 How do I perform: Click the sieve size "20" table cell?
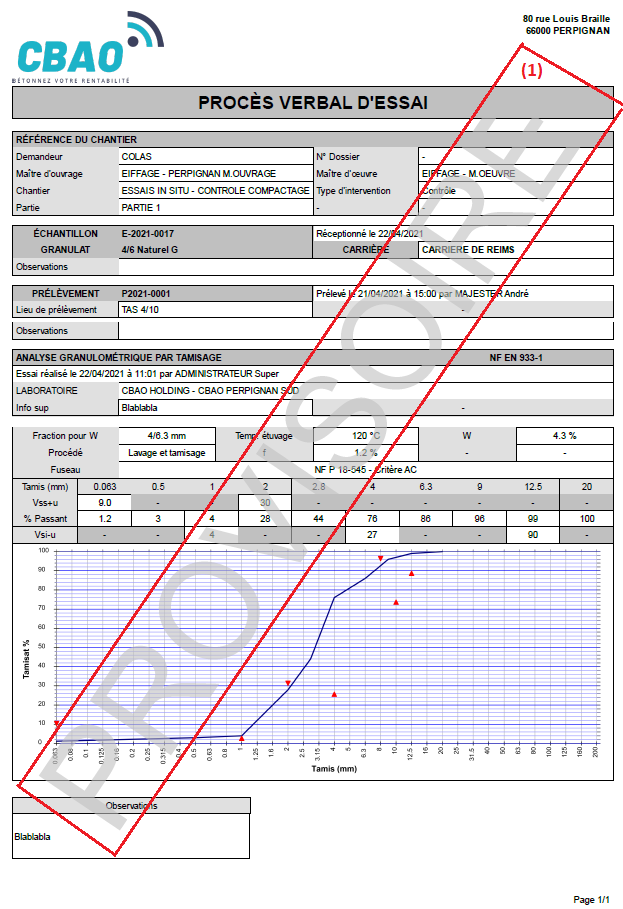587,487
